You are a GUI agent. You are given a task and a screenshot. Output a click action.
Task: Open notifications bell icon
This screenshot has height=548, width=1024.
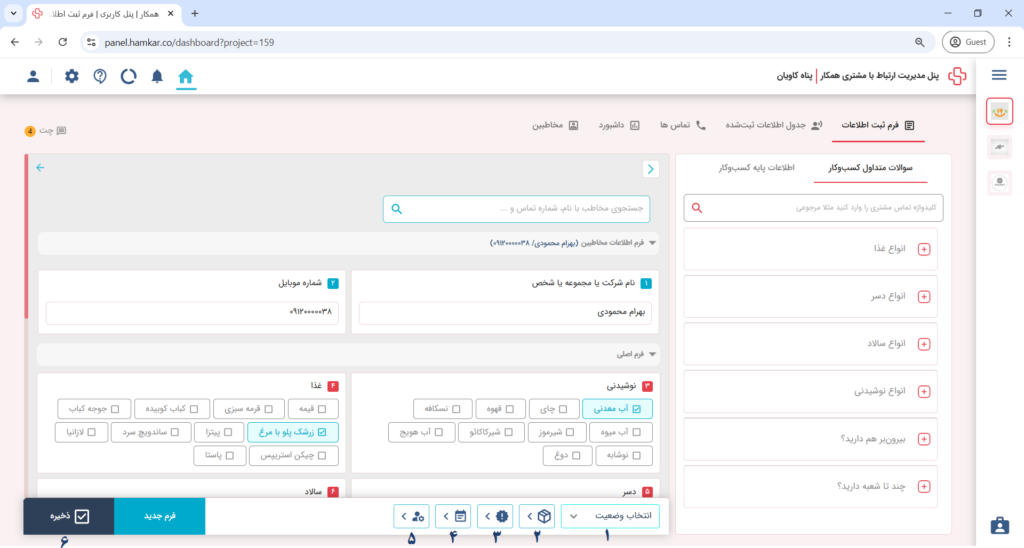157,76
